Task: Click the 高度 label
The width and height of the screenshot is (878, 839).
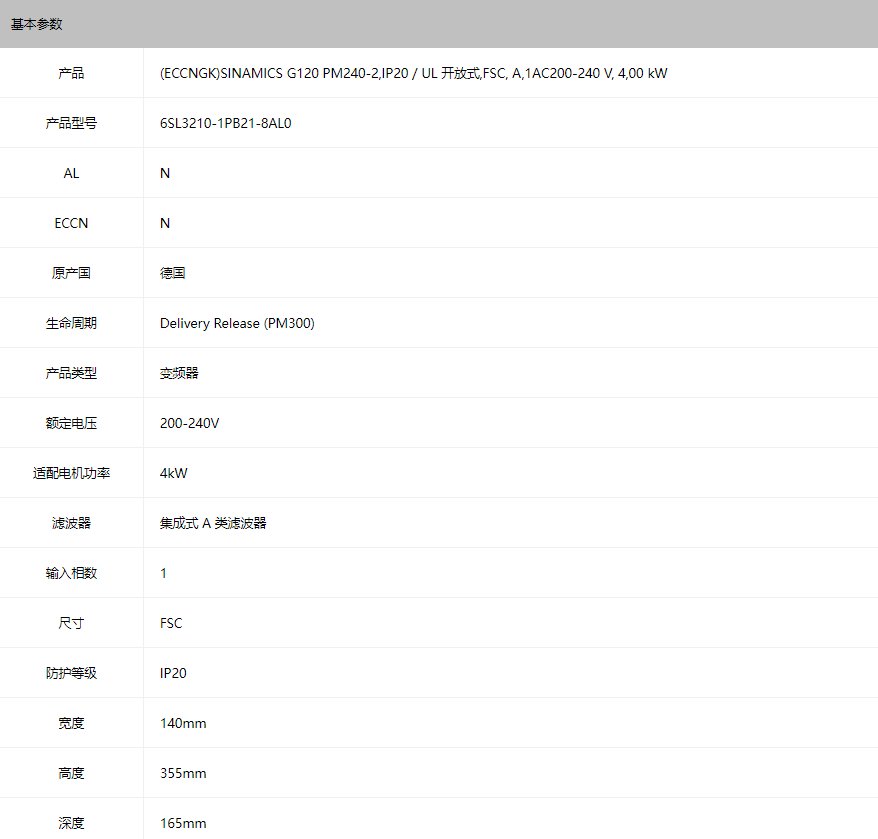Action: (71, 773)
